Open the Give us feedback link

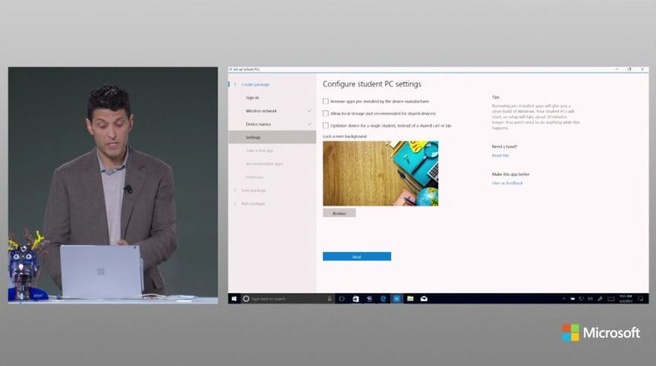point(507,183)
